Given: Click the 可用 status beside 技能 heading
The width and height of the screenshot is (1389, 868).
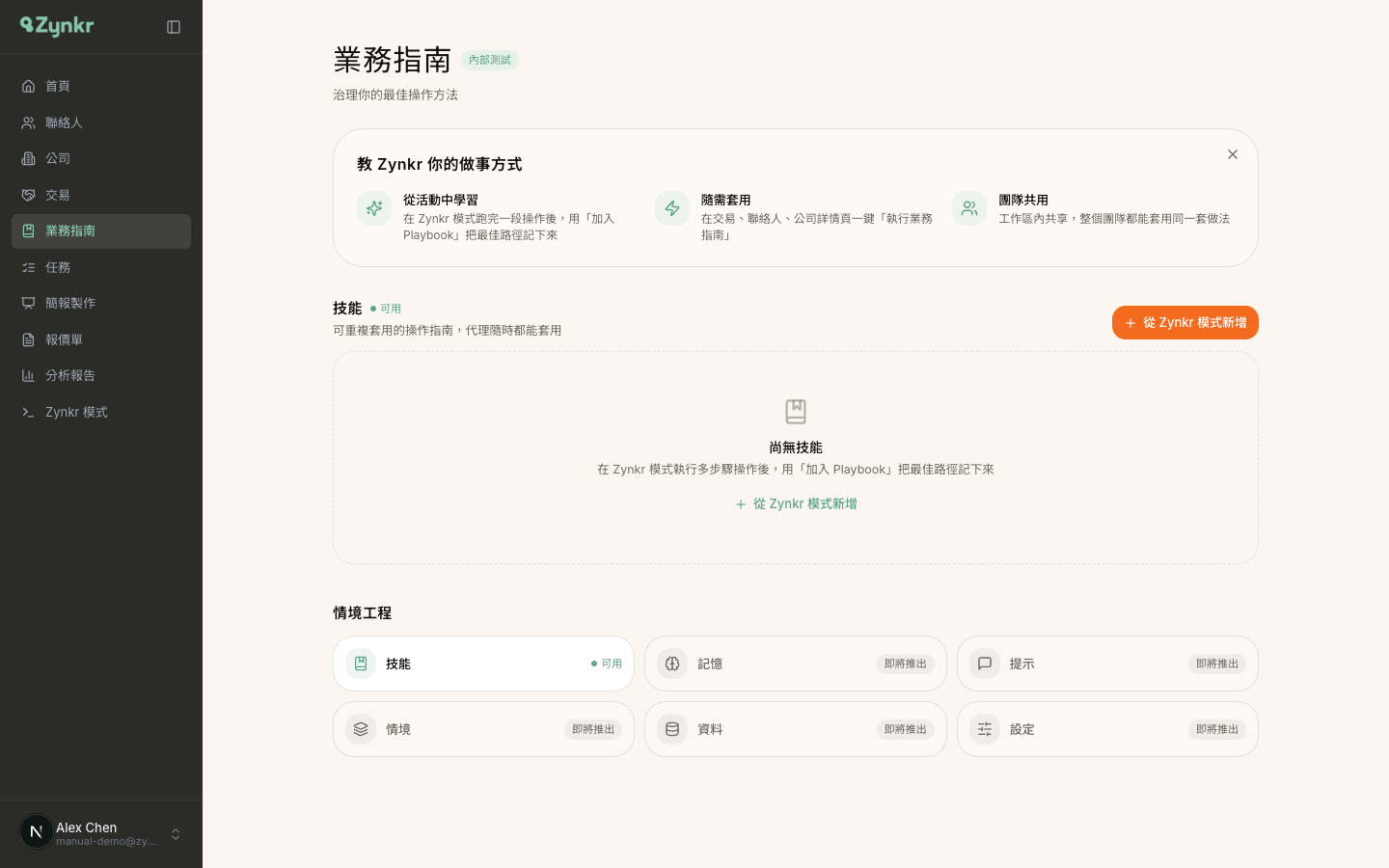Looking at the screenshot, I should [386, 309].
